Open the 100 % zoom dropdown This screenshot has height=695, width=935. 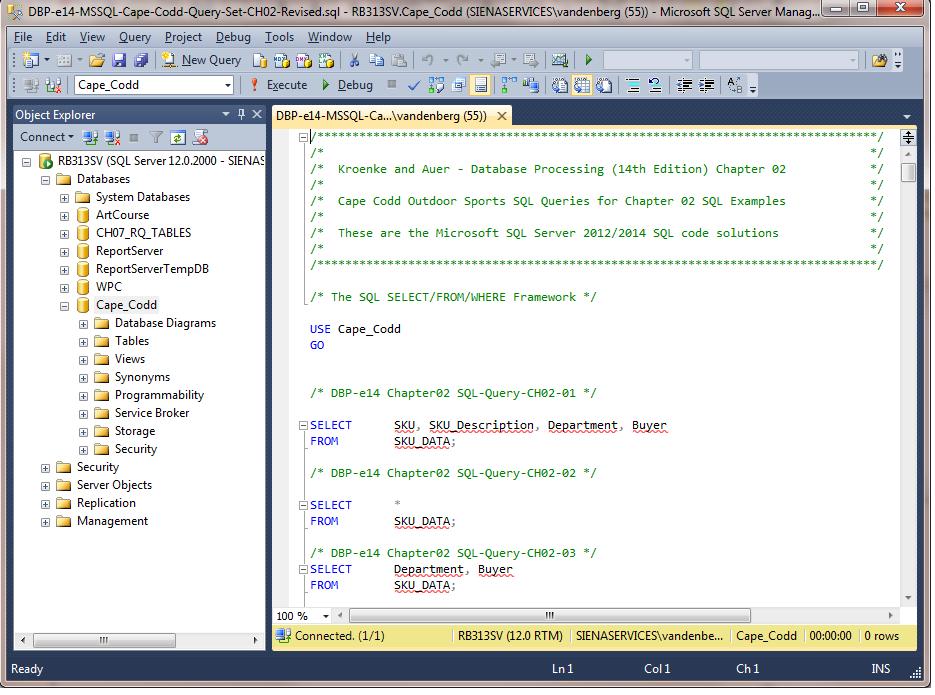point(326,616)
